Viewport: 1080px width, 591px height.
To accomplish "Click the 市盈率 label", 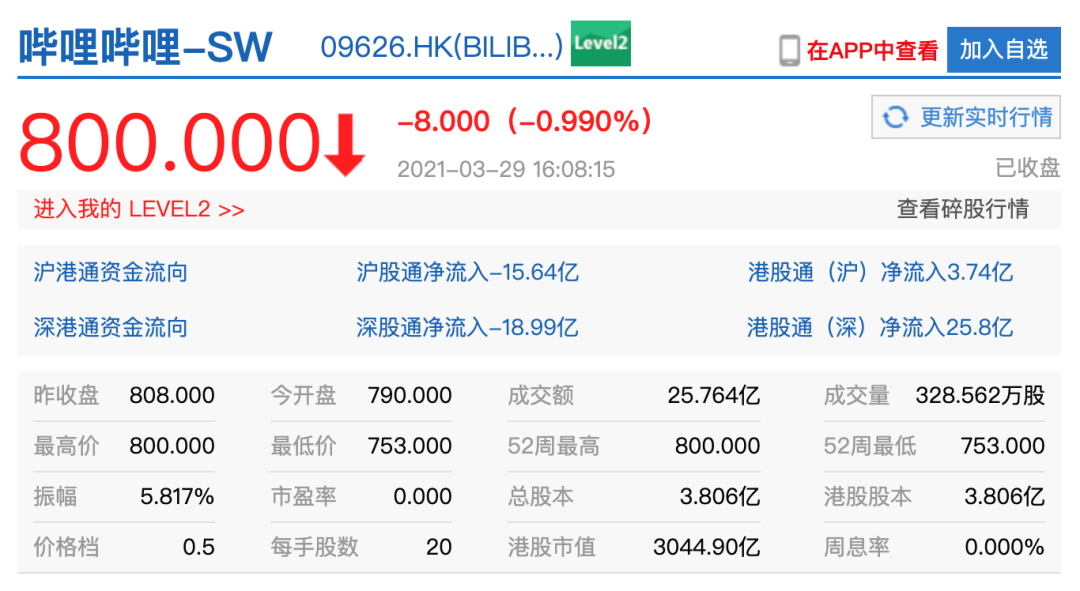I will [x=304, y=497].
